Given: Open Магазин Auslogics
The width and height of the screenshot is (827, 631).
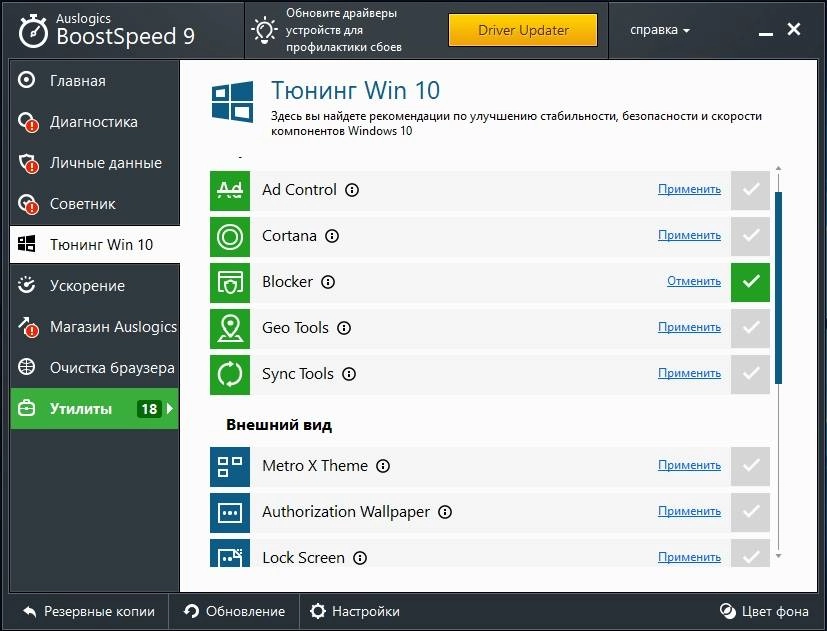Looking at the screenshot, I should click(94, 327).
